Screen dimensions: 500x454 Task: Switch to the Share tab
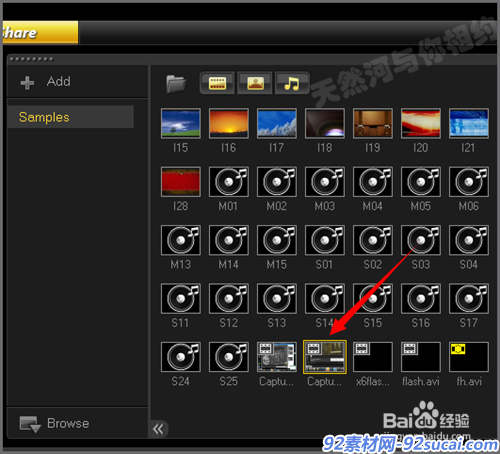coord(40,33)
